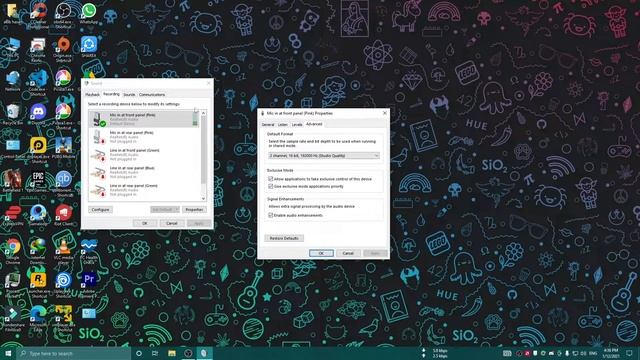Open Sounds tab in Sound window

[129, 95]
